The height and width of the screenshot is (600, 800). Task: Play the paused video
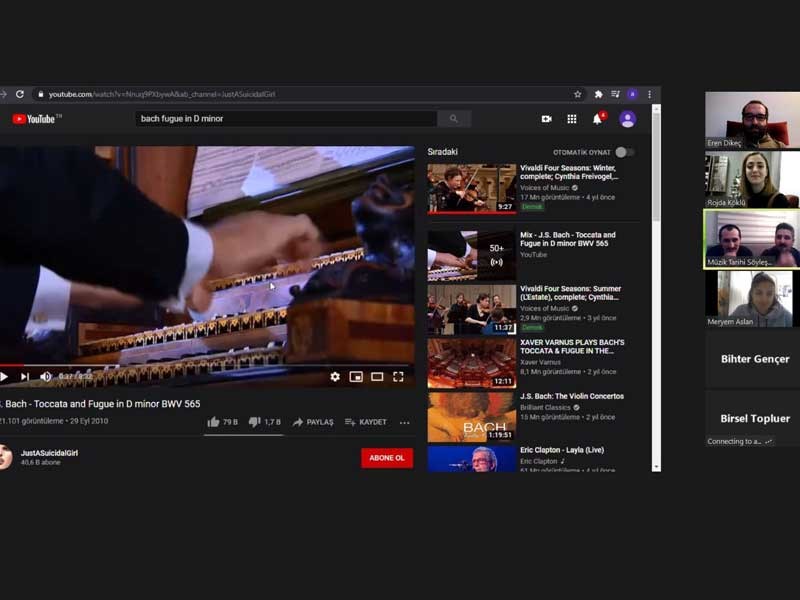pos(4,377)
